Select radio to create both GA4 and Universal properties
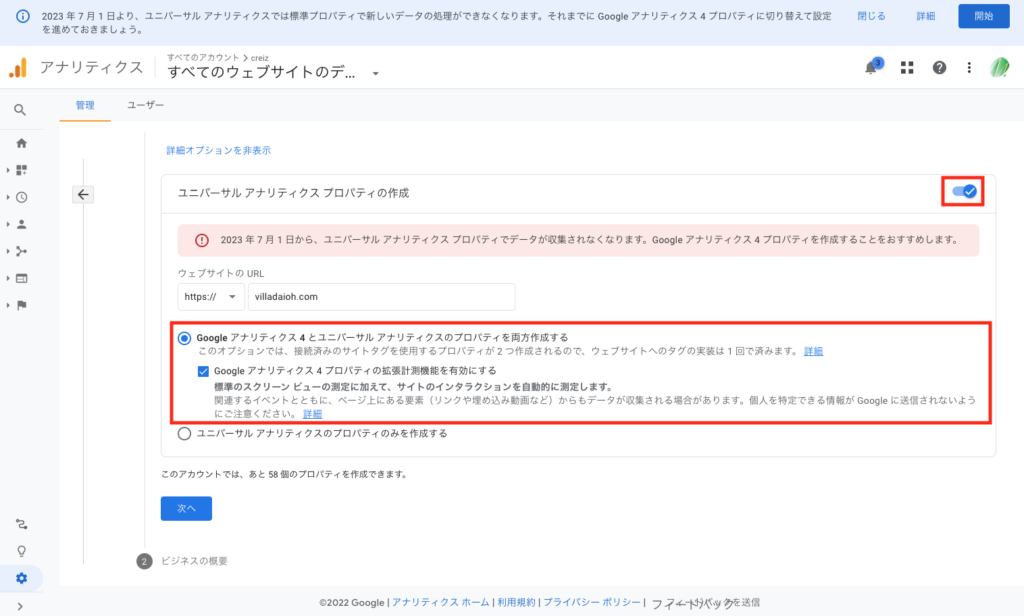 click(184, 338)
